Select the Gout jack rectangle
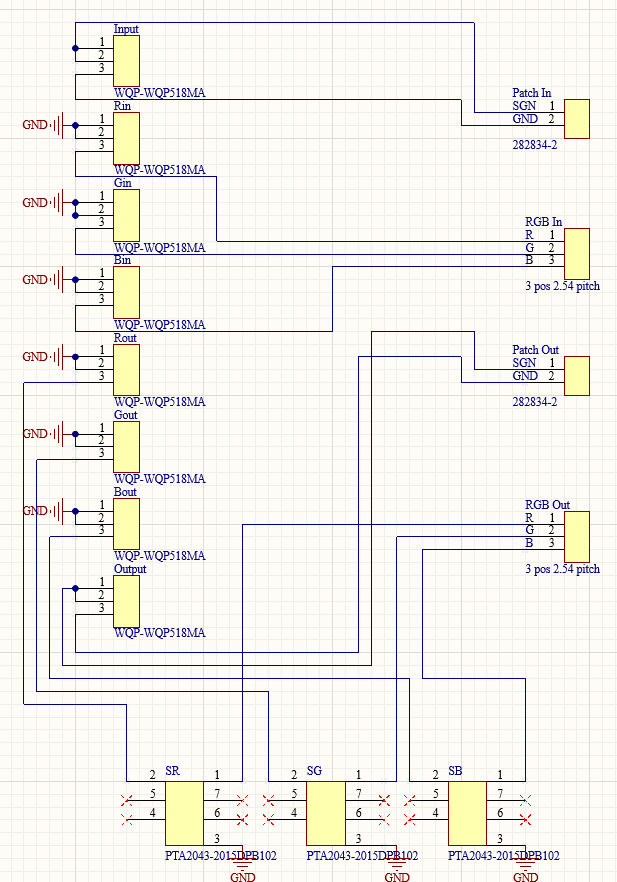This screenshot has width=617, height=882. (127, 447)
